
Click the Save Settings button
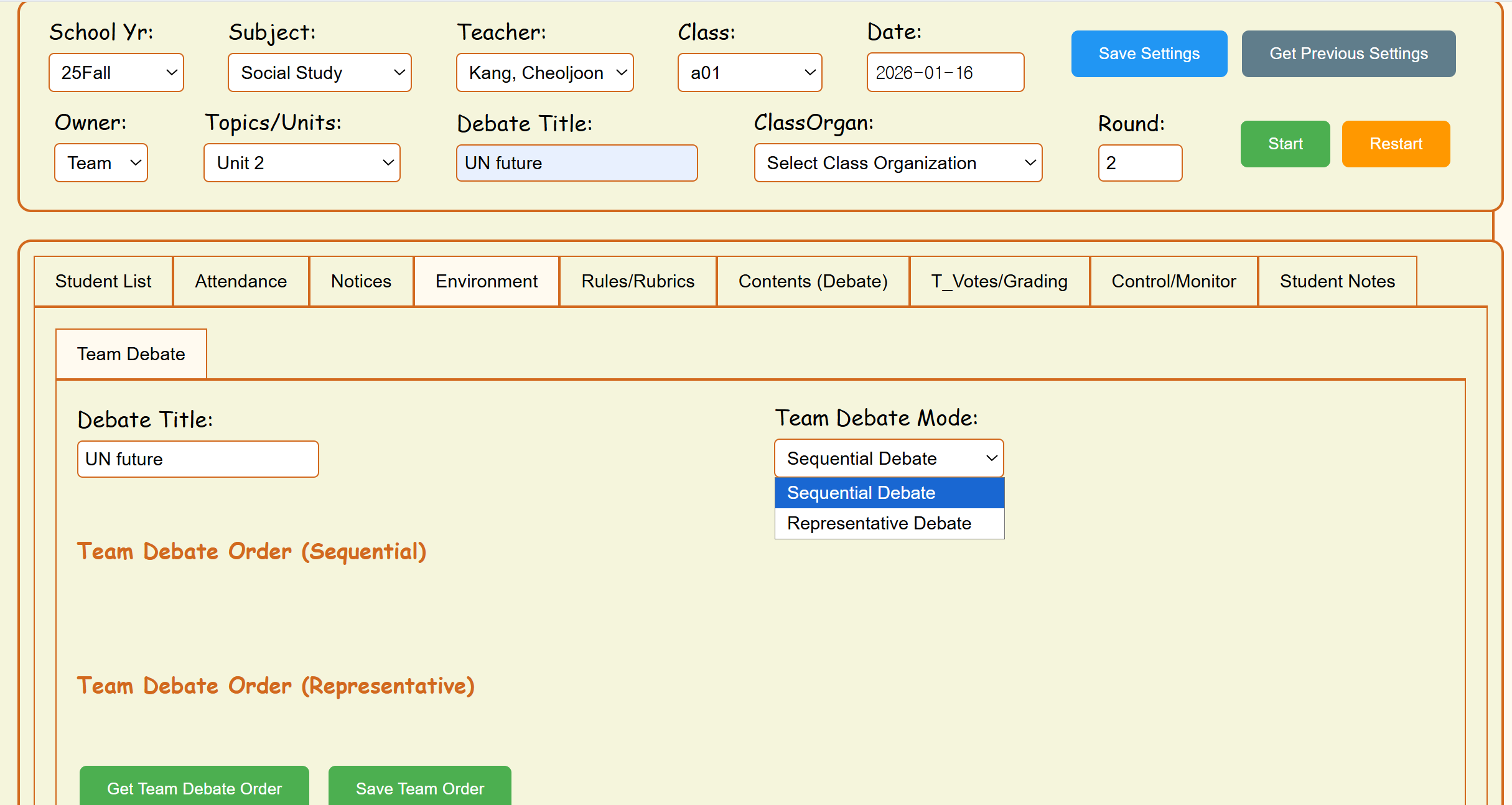point(1149,54)
